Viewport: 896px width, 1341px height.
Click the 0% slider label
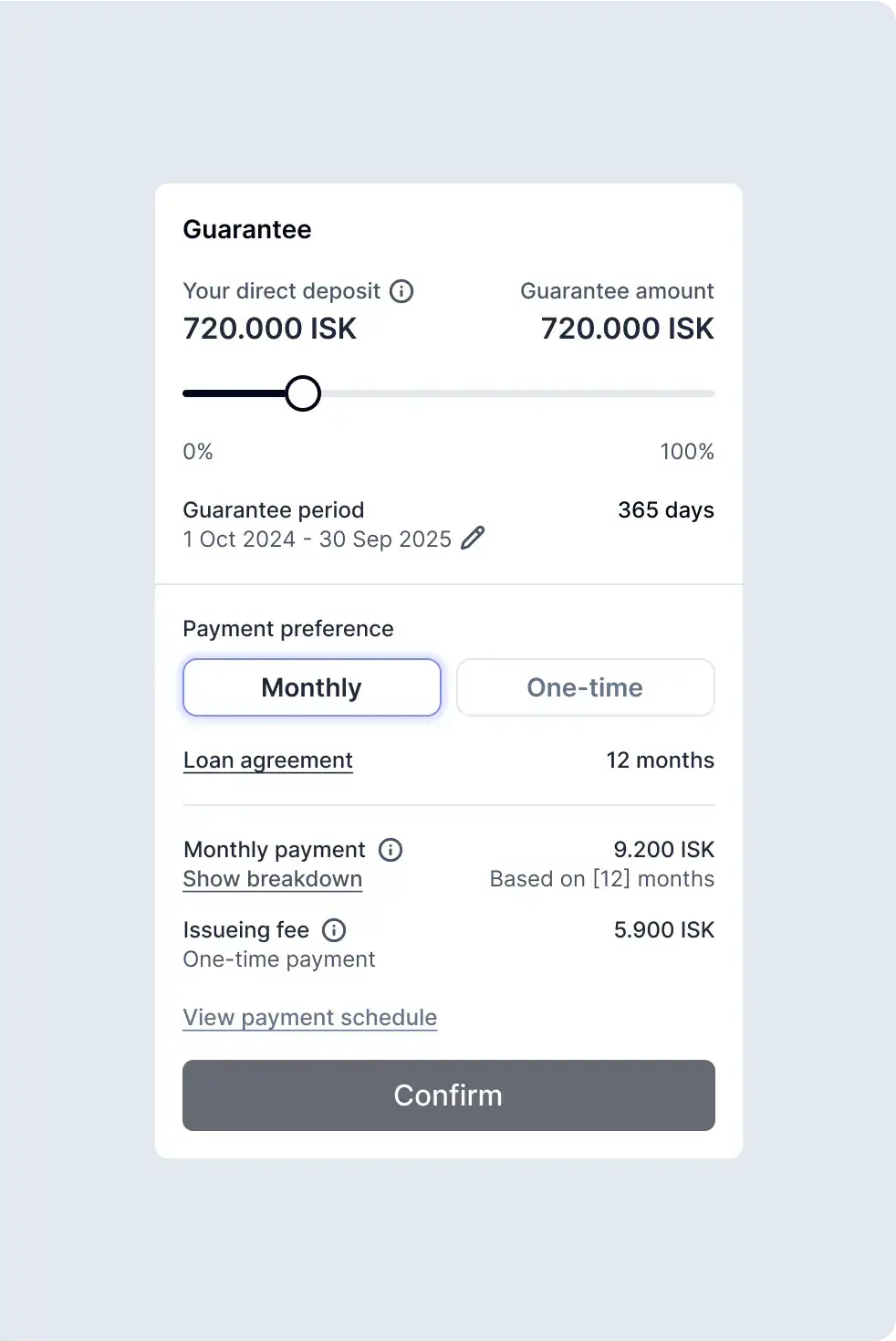(198, 452)
